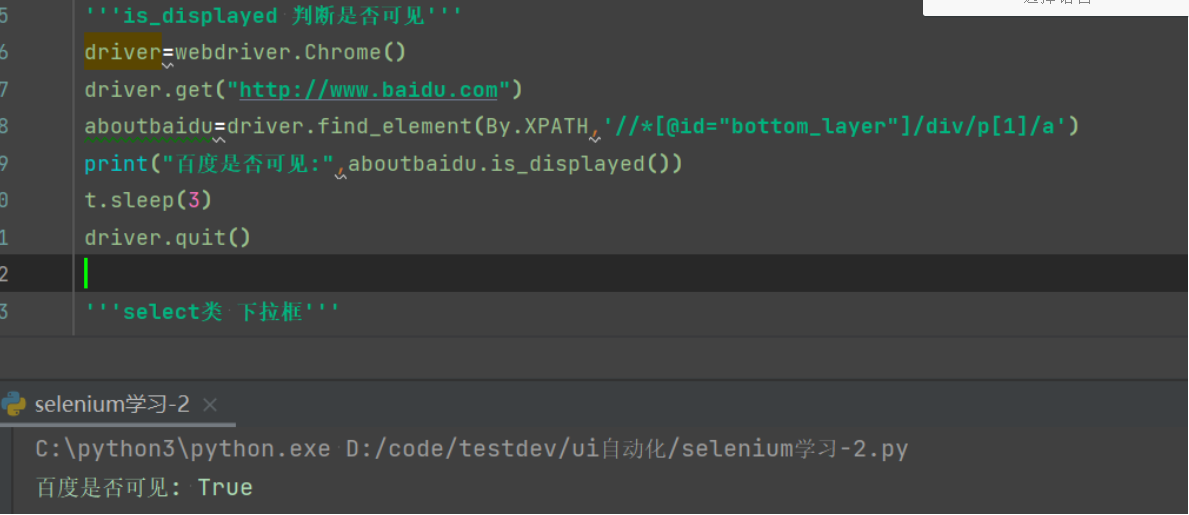Click the 'select类 下拉框' docstring

coord(212,311)
